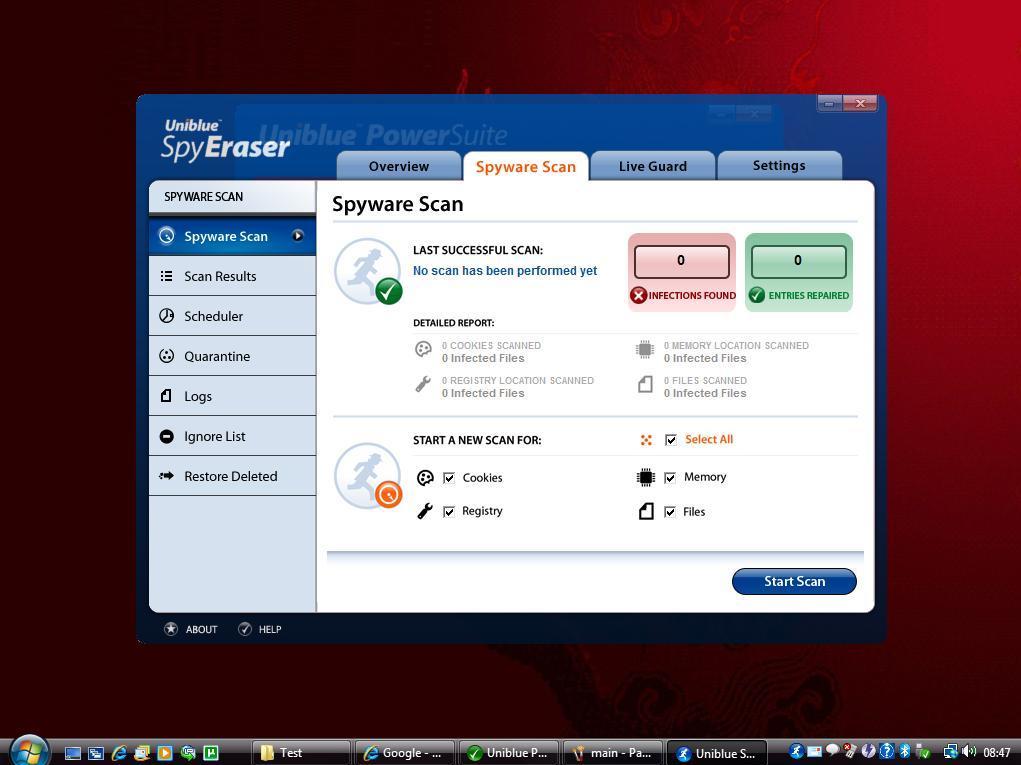Click the new scan runner icon with orange badge
This screenshot has height=765, width=1021.
[368, 477]
